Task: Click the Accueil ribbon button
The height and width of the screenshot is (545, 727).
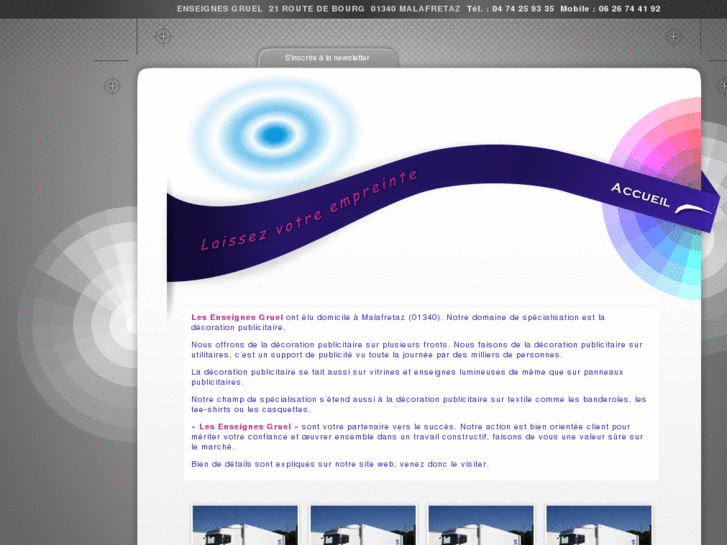Action: click(x=640, y=195)
